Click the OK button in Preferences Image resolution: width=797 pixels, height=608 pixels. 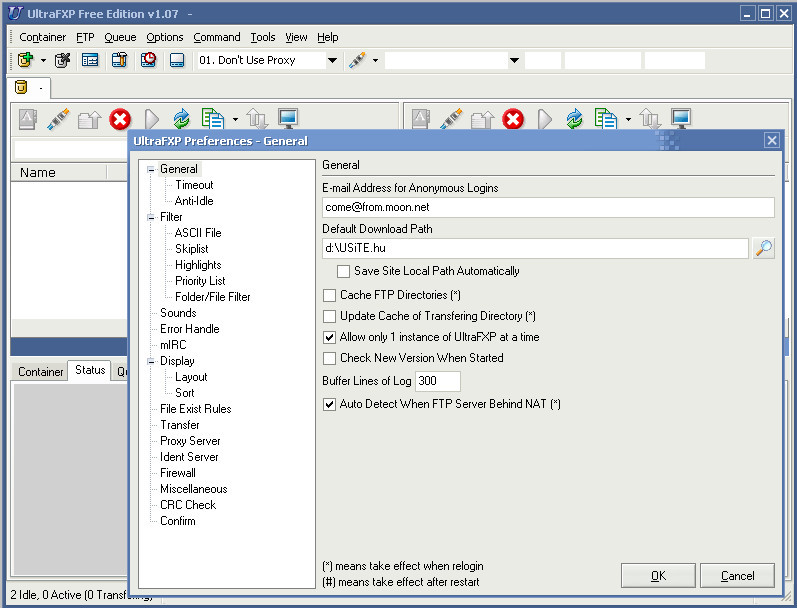658,575
